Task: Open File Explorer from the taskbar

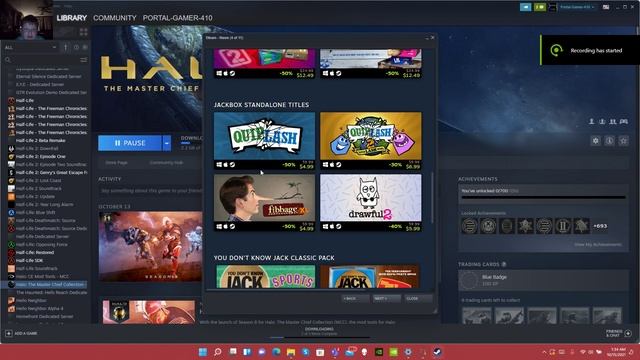Action: [291, 352]
